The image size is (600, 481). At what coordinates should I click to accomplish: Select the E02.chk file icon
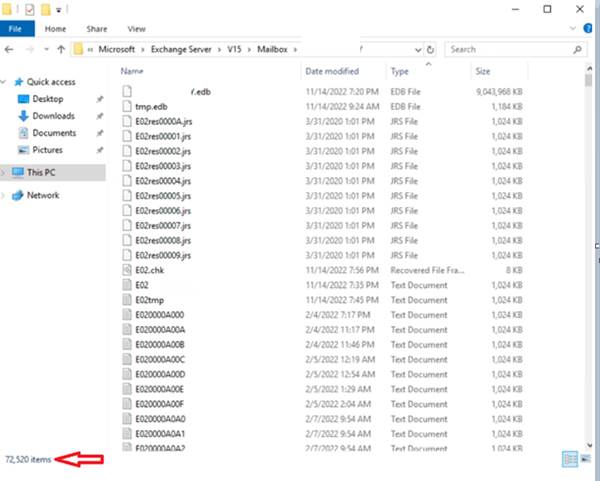[126, 270]
